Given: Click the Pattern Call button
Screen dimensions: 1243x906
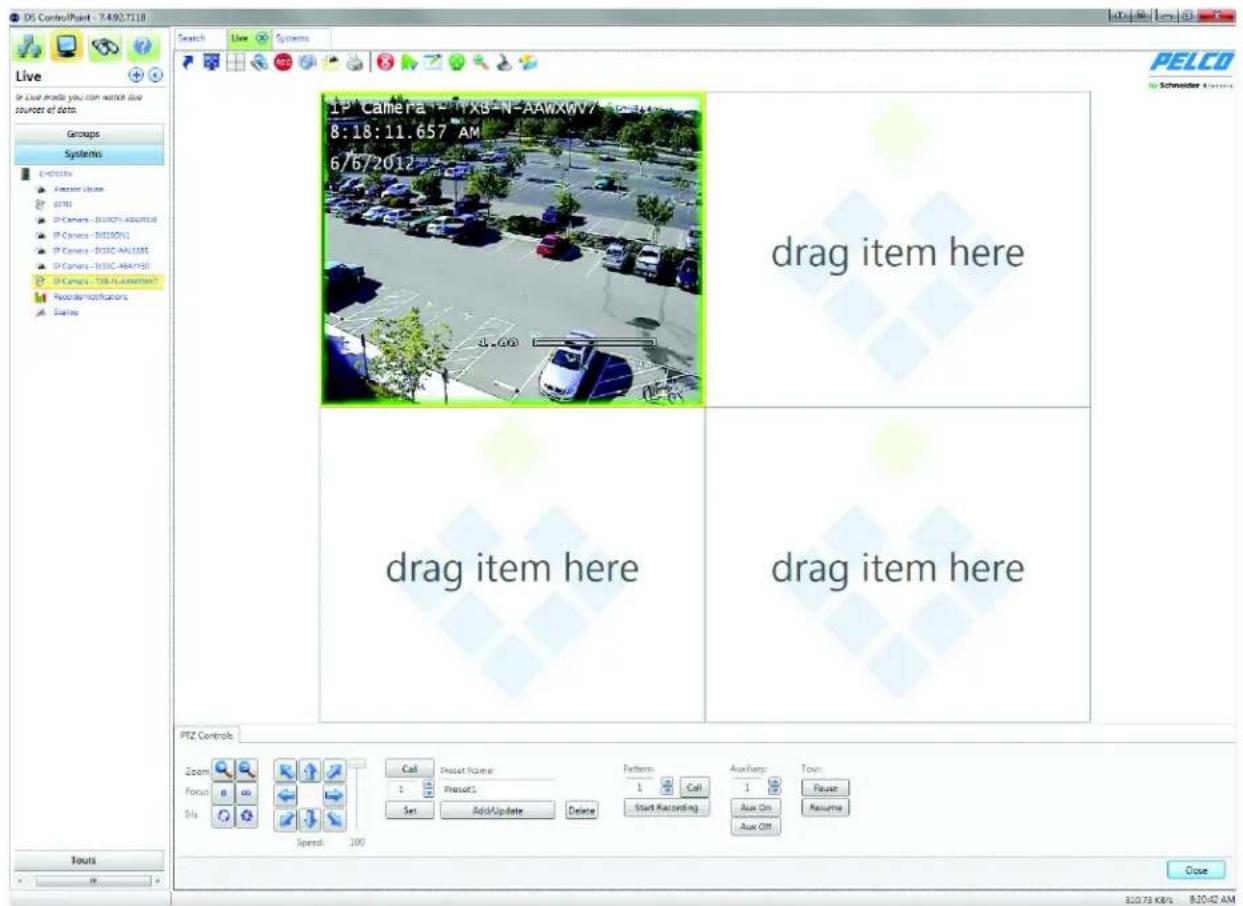Looking at the screenshot, I should [694, 788].
